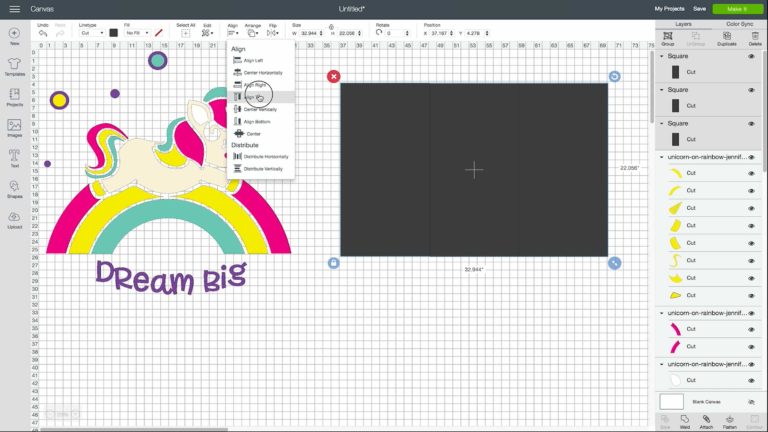Click the linetype dark color swatch

114,33
